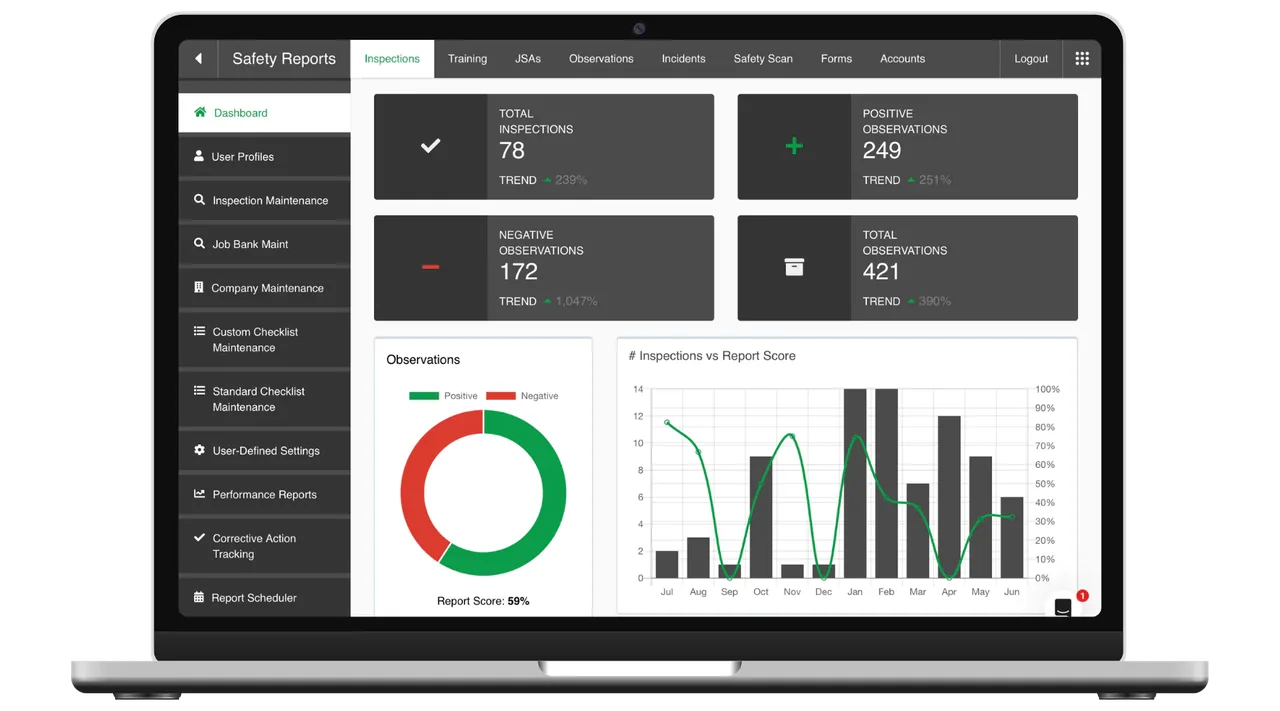Open the Forms tab

(836, 59)
